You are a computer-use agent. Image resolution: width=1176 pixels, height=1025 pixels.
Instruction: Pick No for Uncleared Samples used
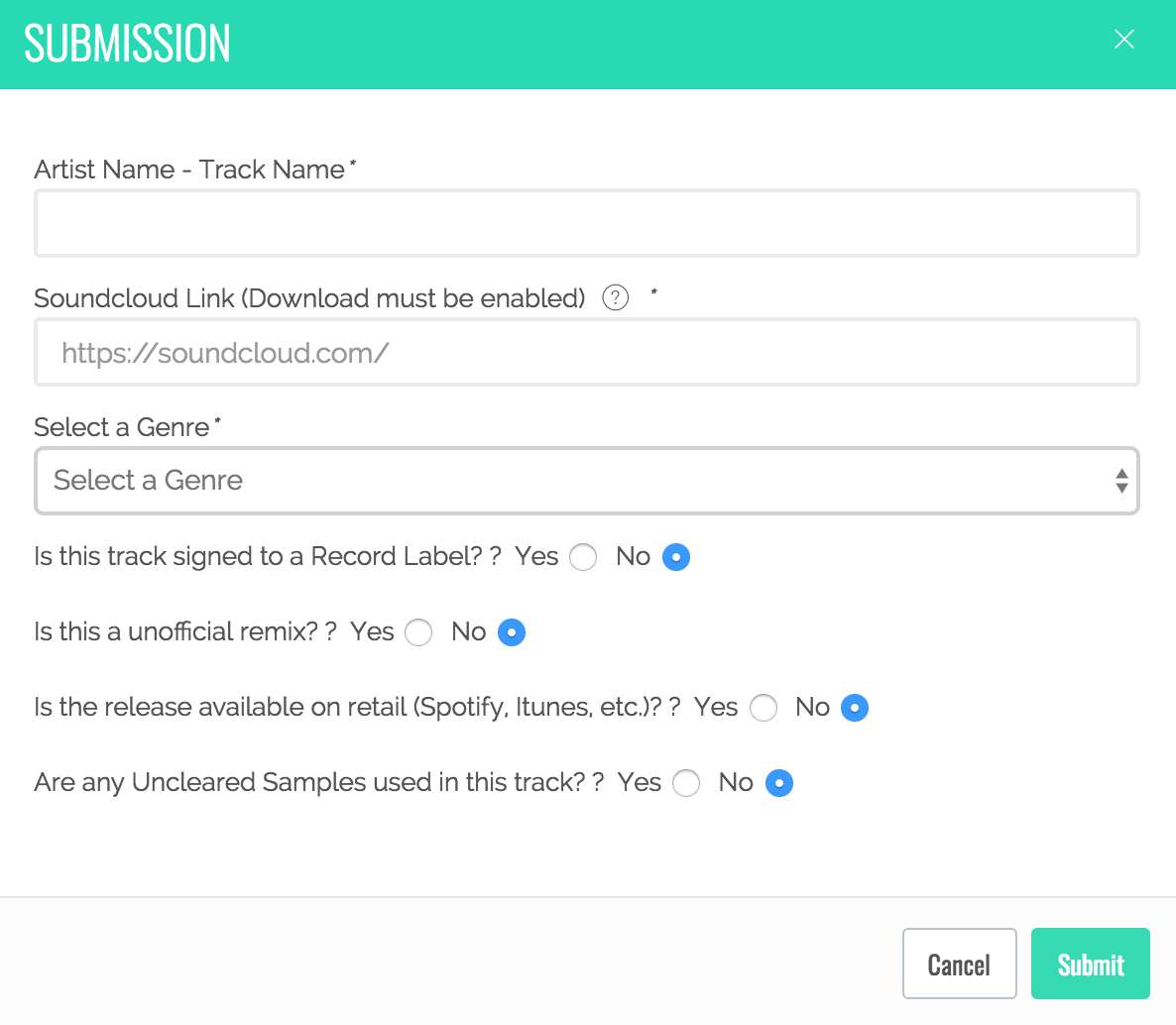click(x=779, y=783)
